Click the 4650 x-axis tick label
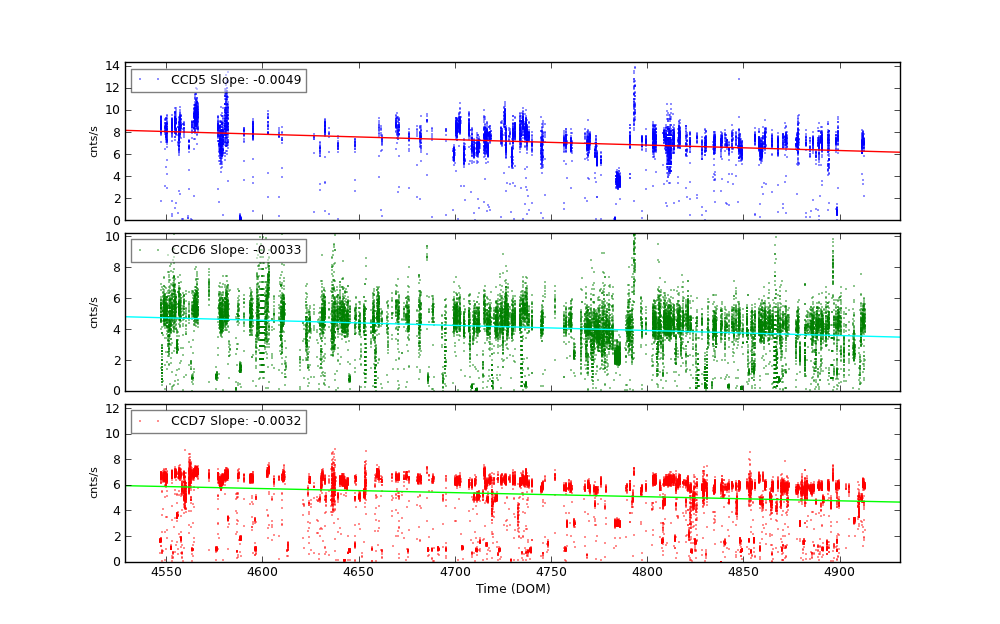The height and width of the screenshot is (624, 1000). pos(358,572)
